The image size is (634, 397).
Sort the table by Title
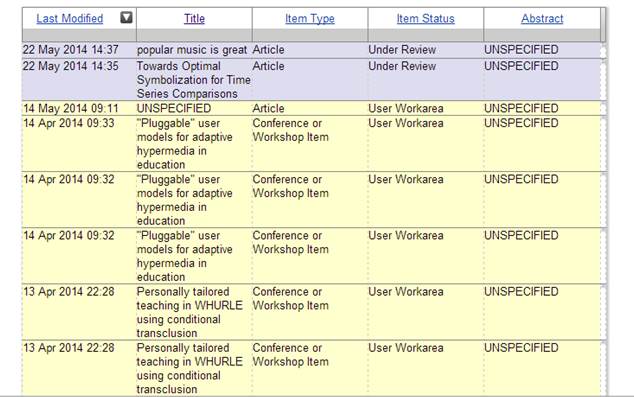click(194, 19)
